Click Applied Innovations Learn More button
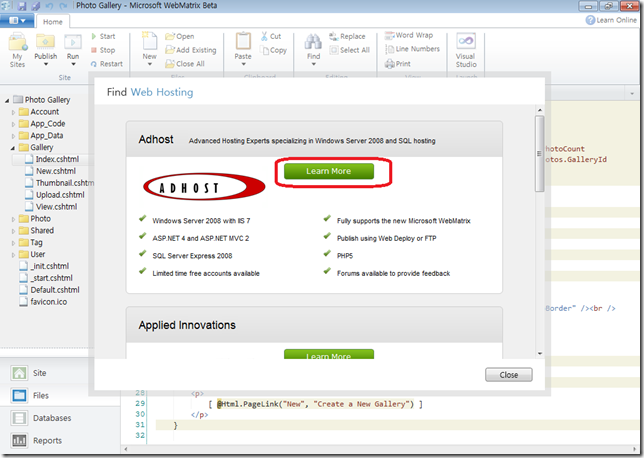The height and width of the screenshot is (458, 644). (329, 354)
